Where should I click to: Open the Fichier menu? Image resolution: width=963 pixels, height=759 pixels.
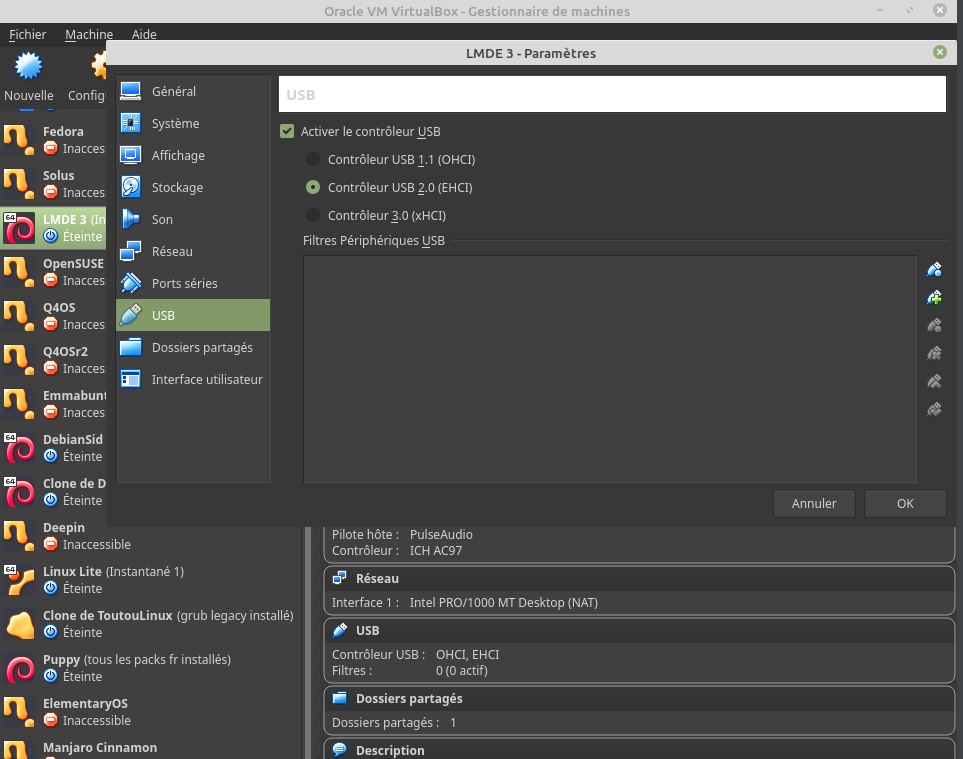point(27,34)
